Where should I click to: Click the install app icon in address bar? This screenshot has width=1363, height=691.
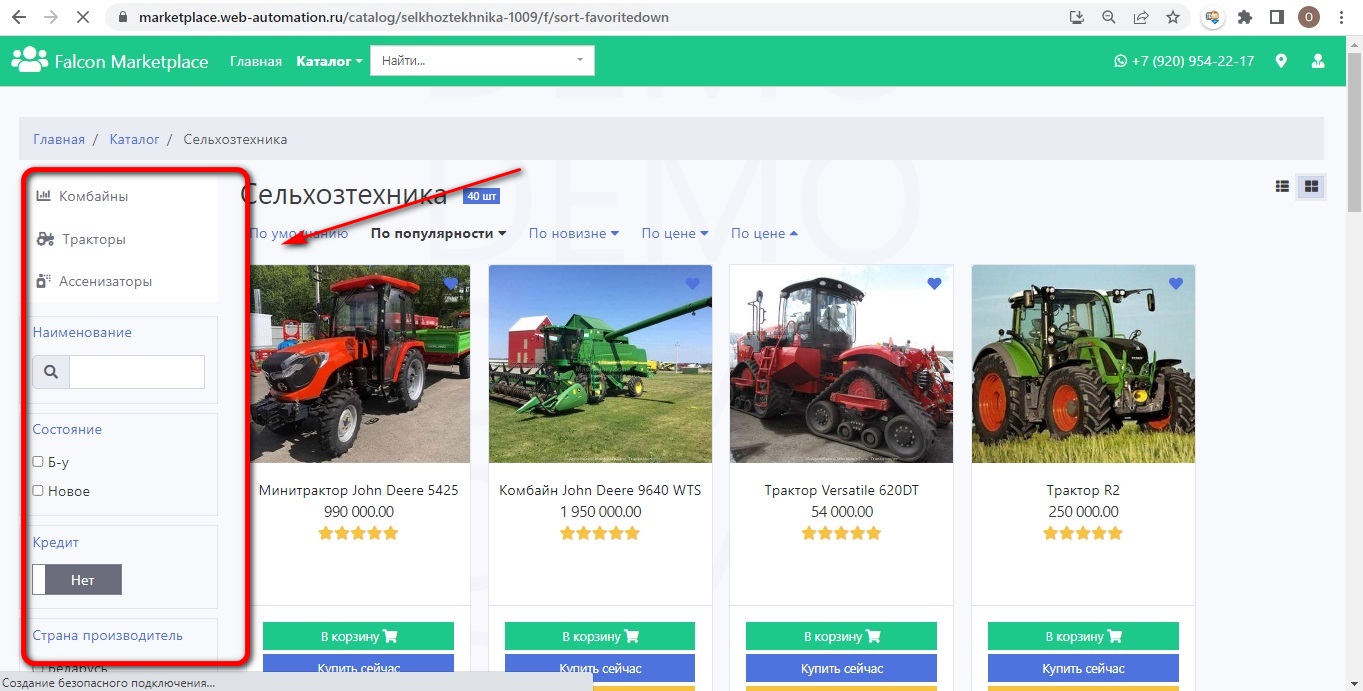tap(1077, 17)
